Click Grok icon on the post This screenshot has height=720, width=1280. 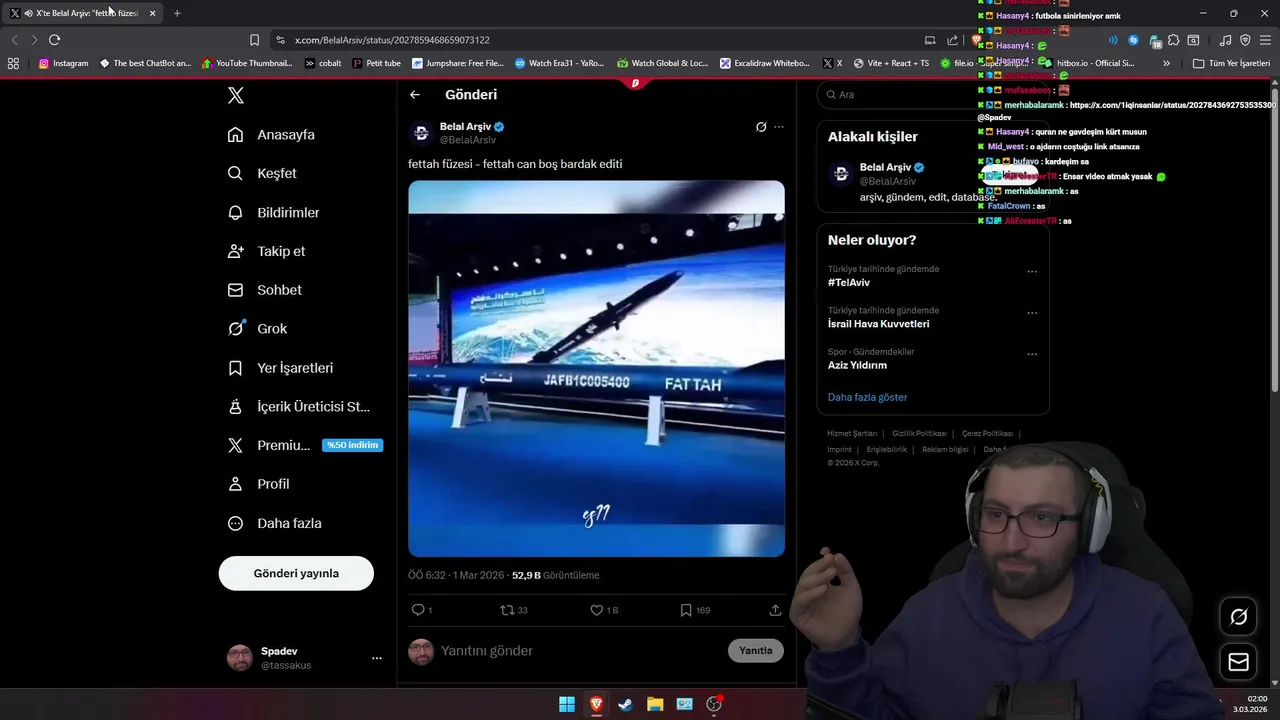(761, 127)
